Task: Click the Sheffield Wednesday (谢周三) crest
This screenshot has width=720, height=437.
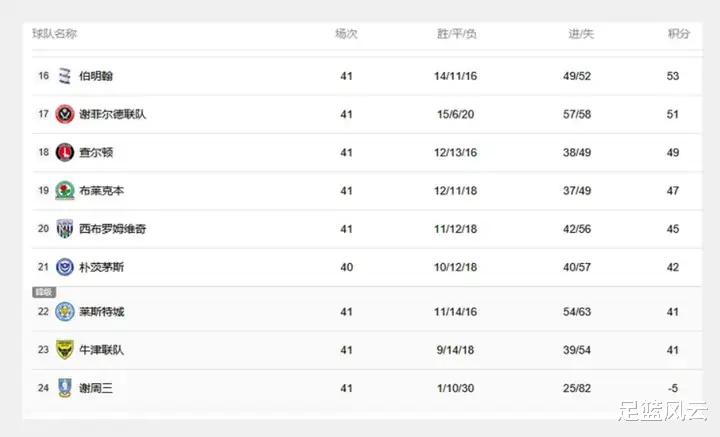Action: coord(65,388)
